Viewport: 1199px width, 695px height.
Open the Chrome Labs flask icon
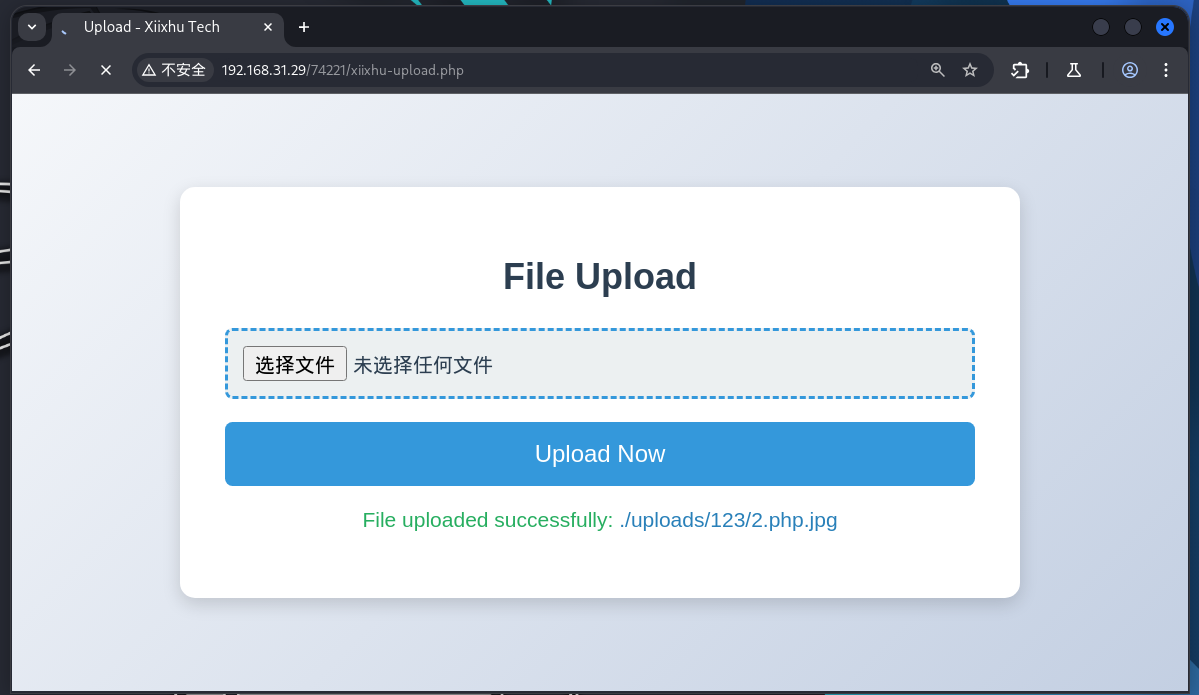click(1074, 70)
